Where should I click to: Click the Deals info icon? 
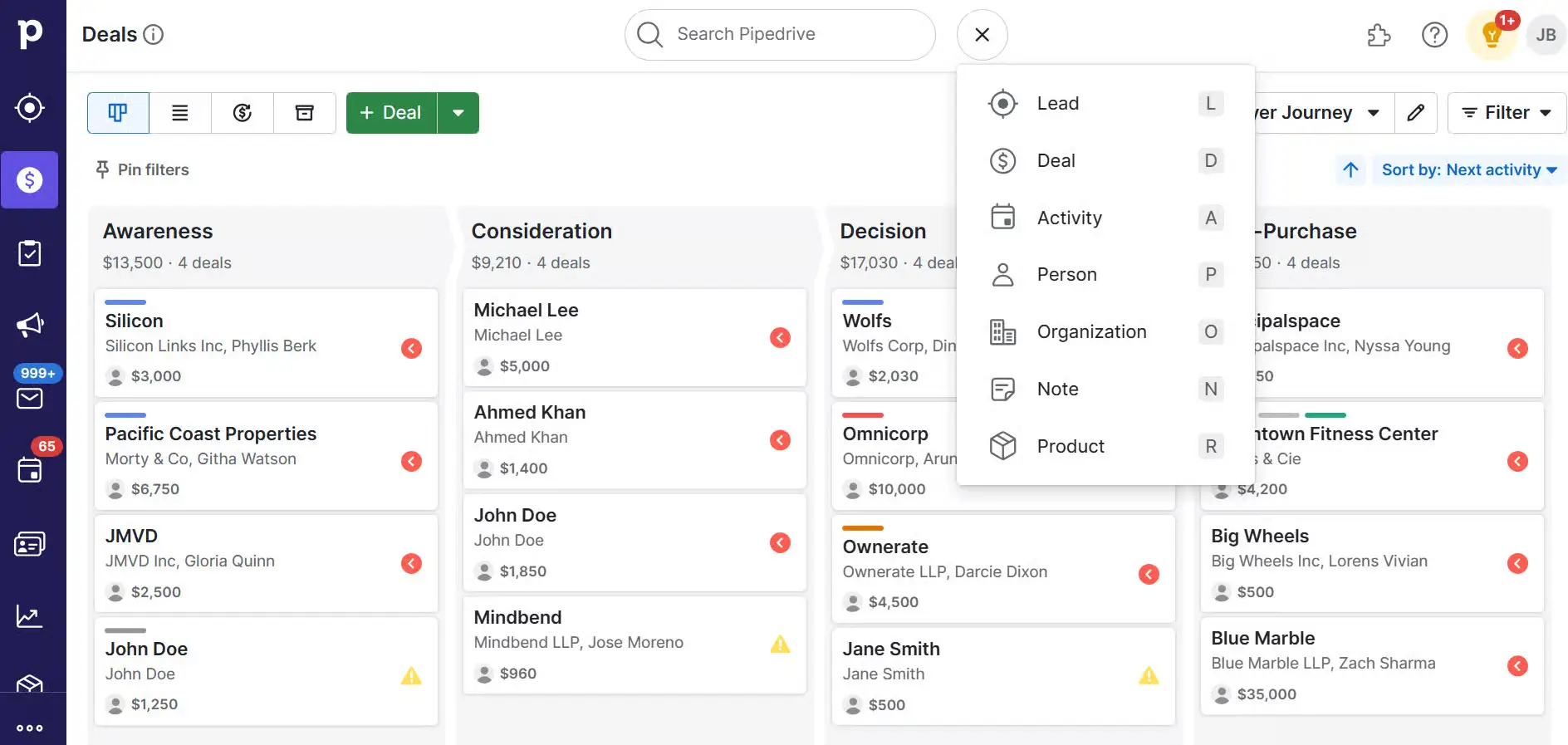click(154, 34)
